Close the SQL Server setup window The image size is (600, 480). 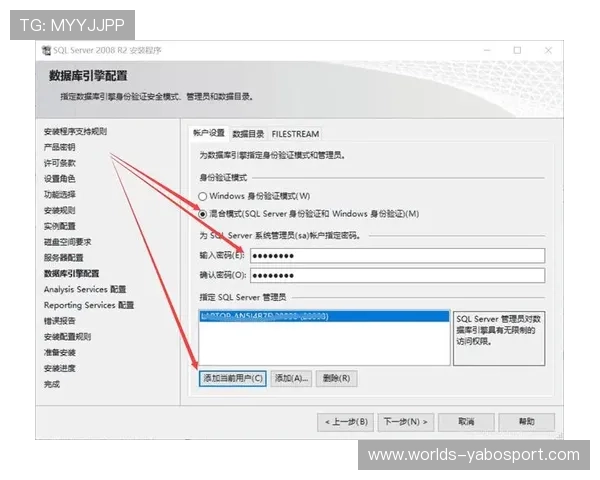click(548, 50)
